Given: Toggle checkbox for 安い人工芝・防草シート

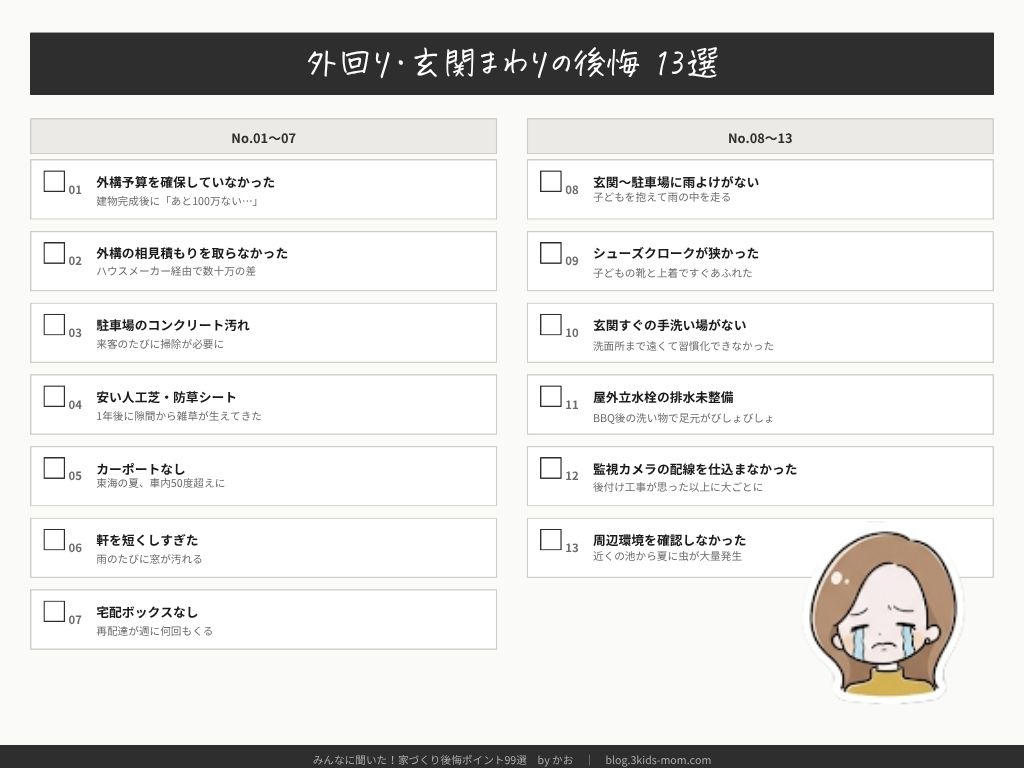Looking at the screenshot, I should pyautogui.click(x=54, y=396).
